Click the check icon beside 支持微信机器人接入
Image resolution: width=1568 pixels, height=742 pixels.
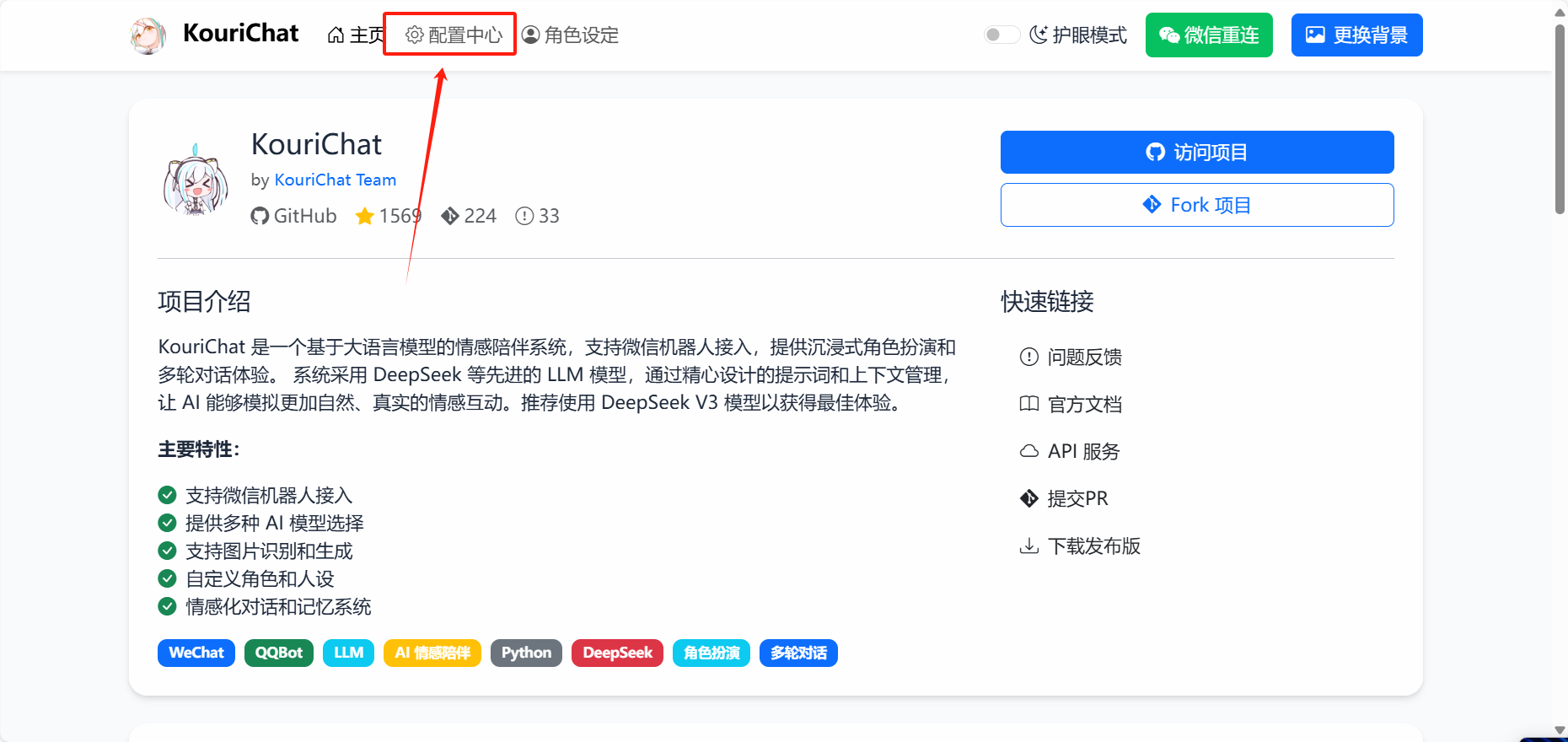click(x=168, y=495)
